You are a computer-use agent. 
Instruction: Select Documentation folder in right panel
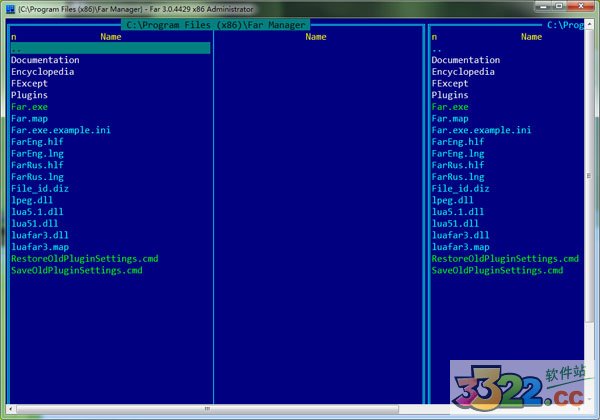466,60
